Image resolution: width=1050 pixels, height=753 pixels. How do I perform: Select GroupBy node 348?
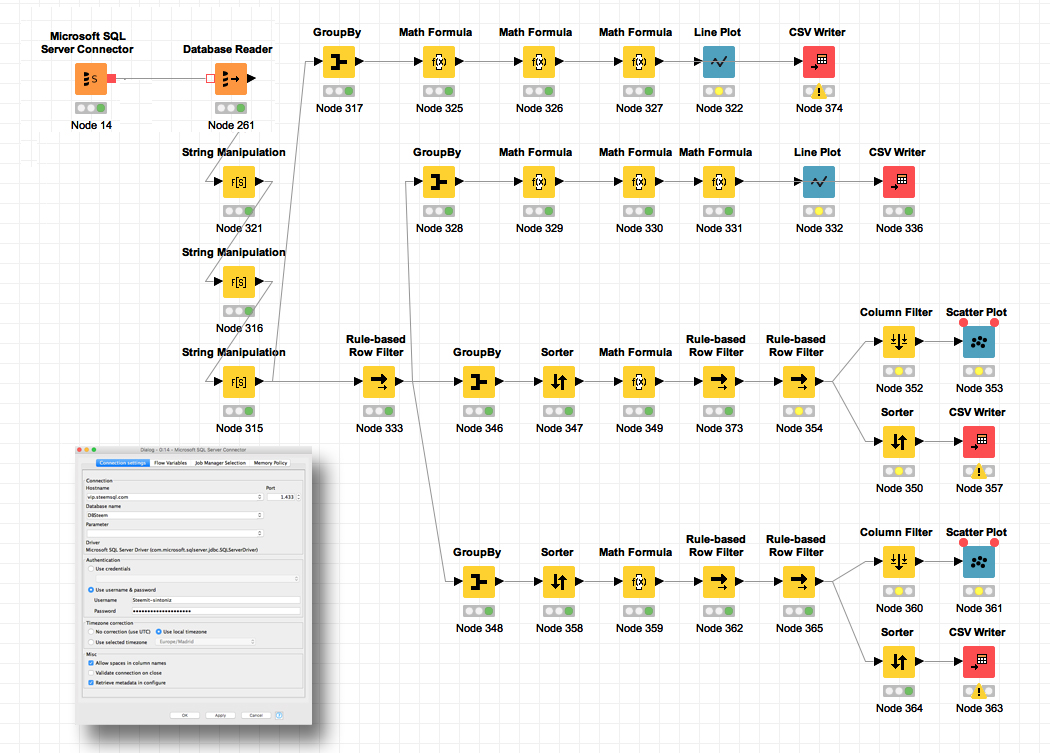pyautogui.click(x=479, y=581)
